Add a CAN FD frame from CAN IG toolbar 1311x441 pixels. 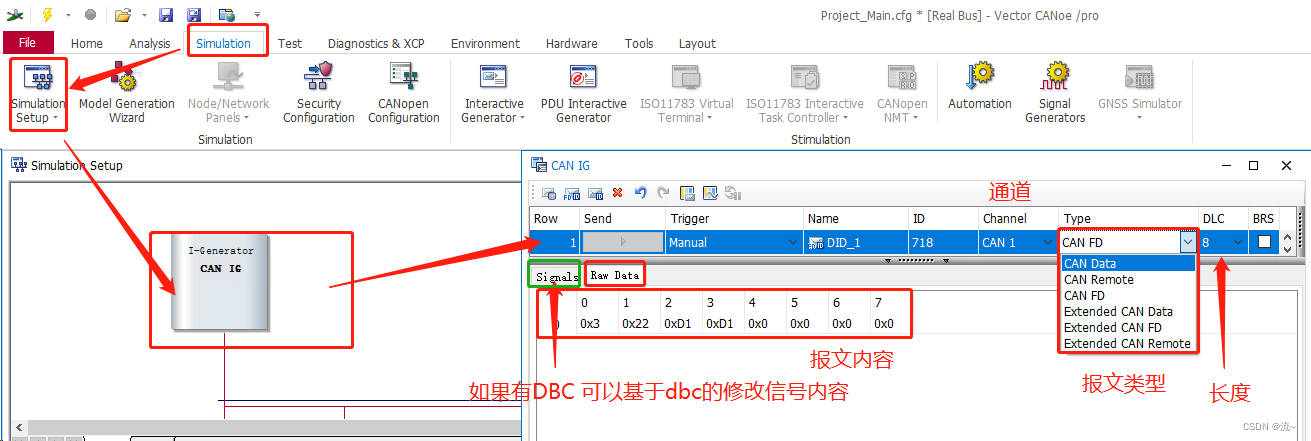pos(572,193)
